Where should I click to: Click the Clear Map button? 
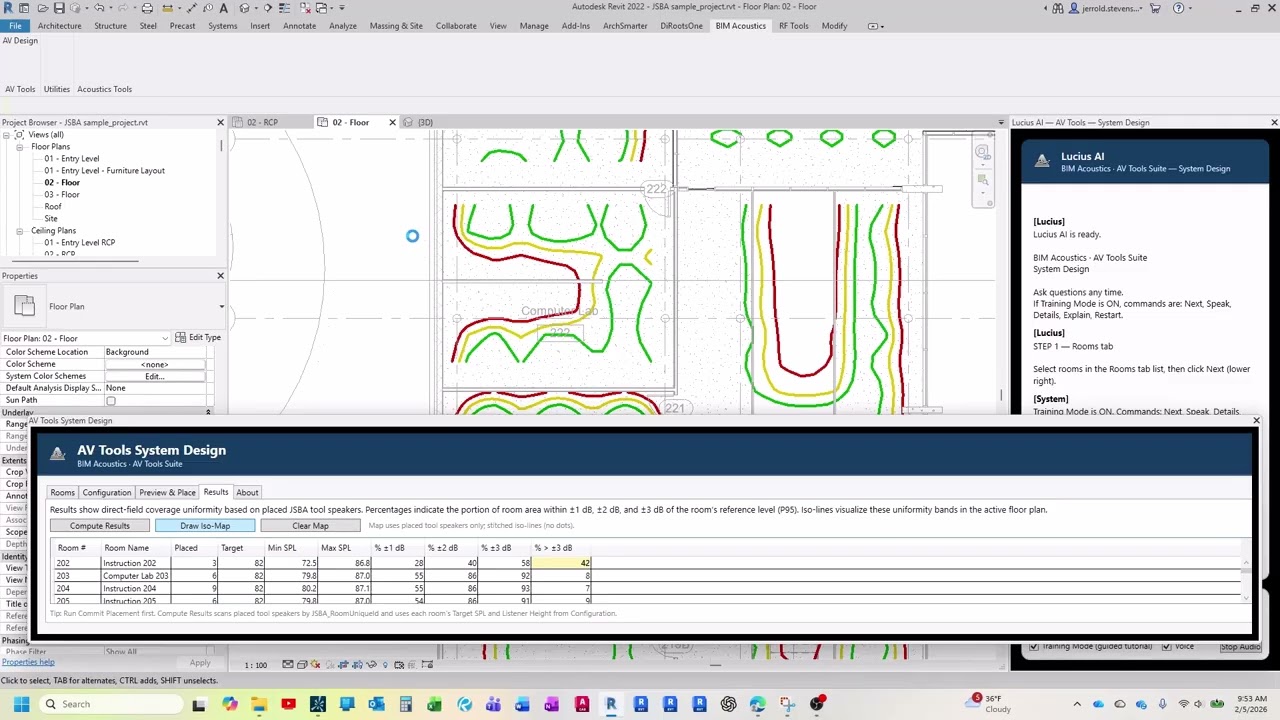coord(310,526)
